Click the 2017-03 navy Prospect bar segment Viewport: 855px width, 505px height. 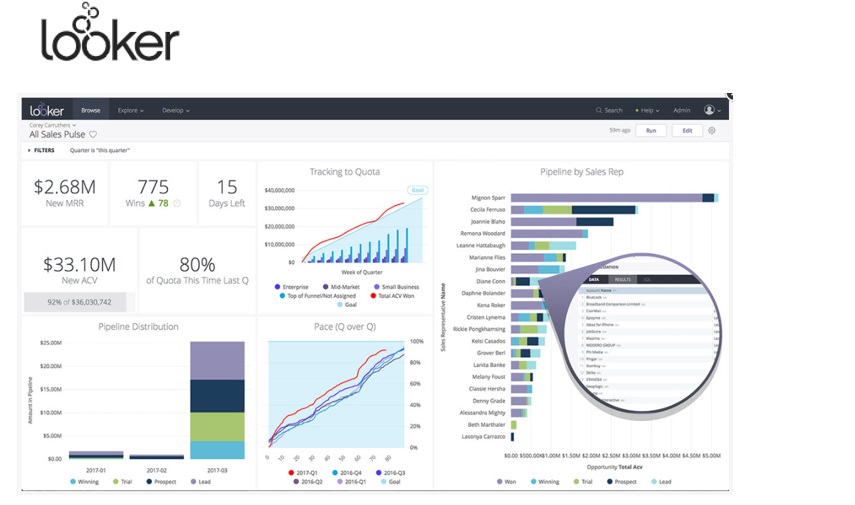pyautogui.click(x=217, y=396)
